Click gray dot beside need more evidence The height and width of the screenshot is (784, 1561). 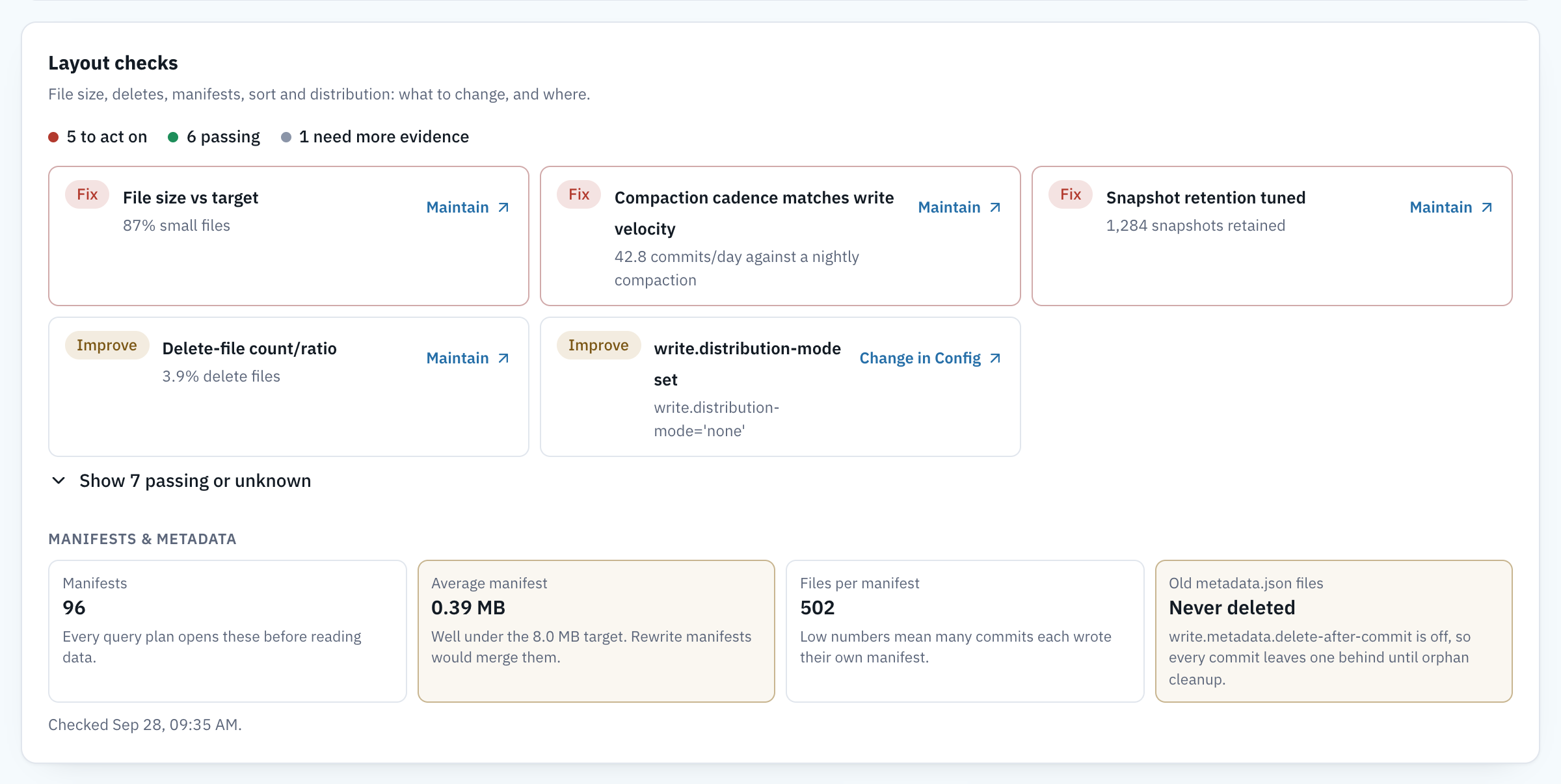[286, 137]
